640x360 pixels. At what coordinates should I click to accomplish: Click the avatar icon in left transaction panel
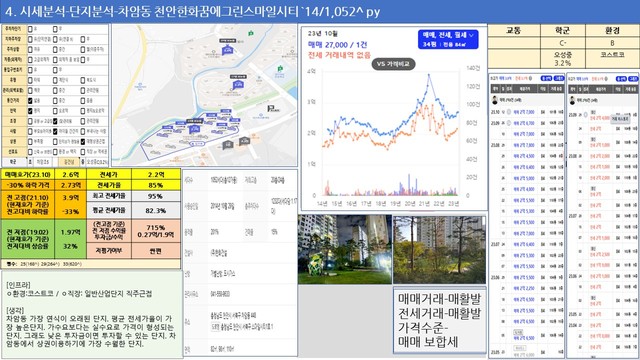(x=495, y=100)
